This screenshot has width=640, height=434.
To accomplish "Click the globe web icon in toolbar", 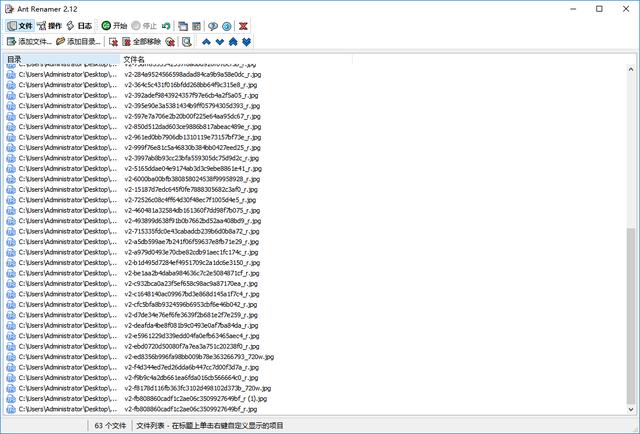I will point(227,26).
